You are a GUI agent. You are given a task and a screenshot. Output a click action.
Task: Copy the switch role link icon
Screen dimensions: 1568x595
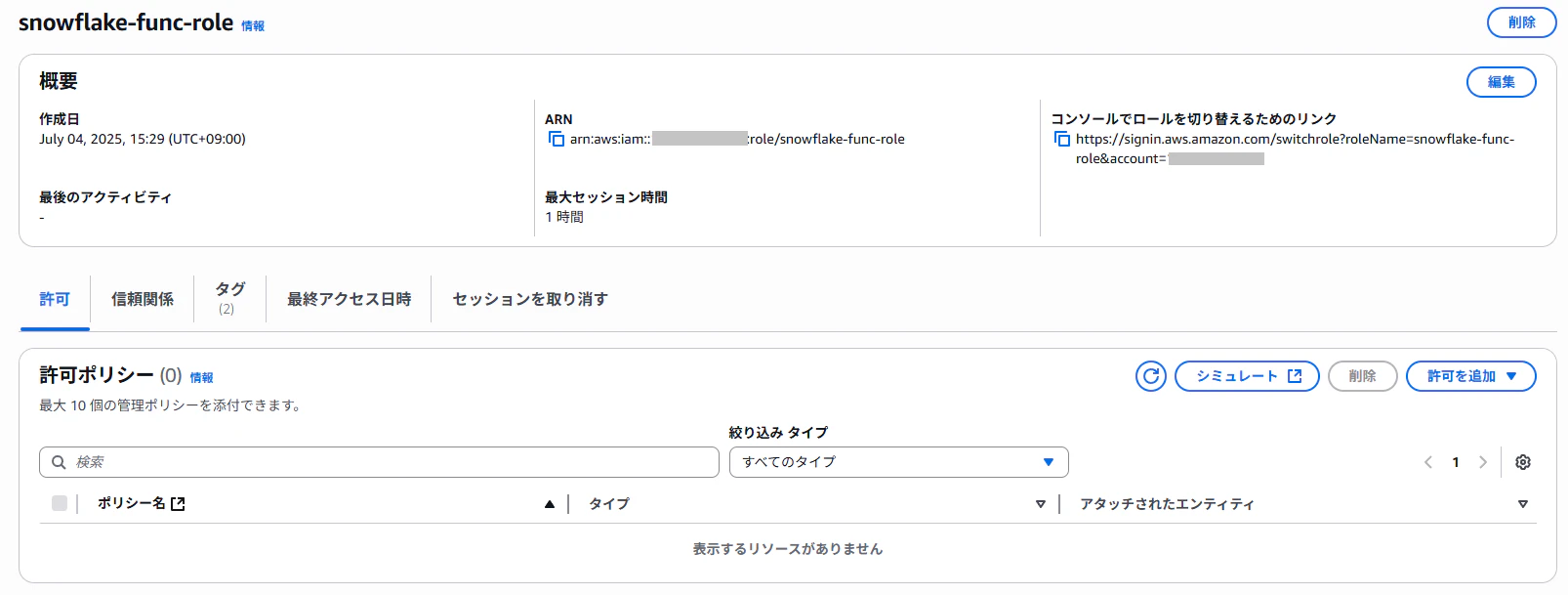1062,140
